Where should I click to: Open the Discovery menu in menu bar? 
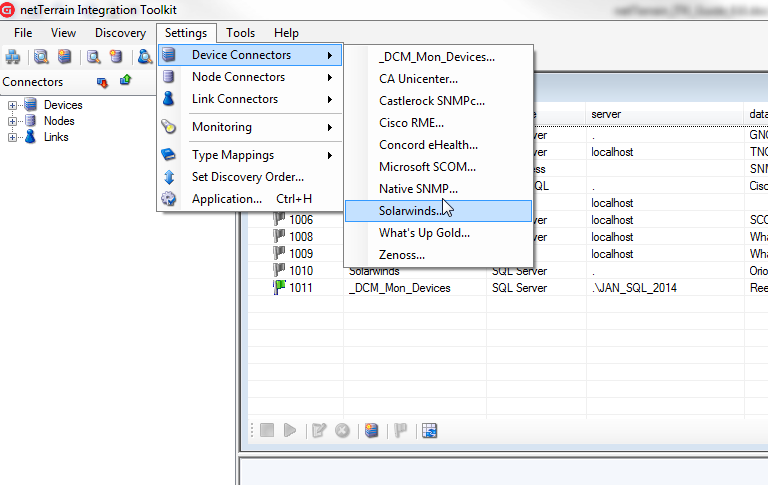click(x=120, y=33)
